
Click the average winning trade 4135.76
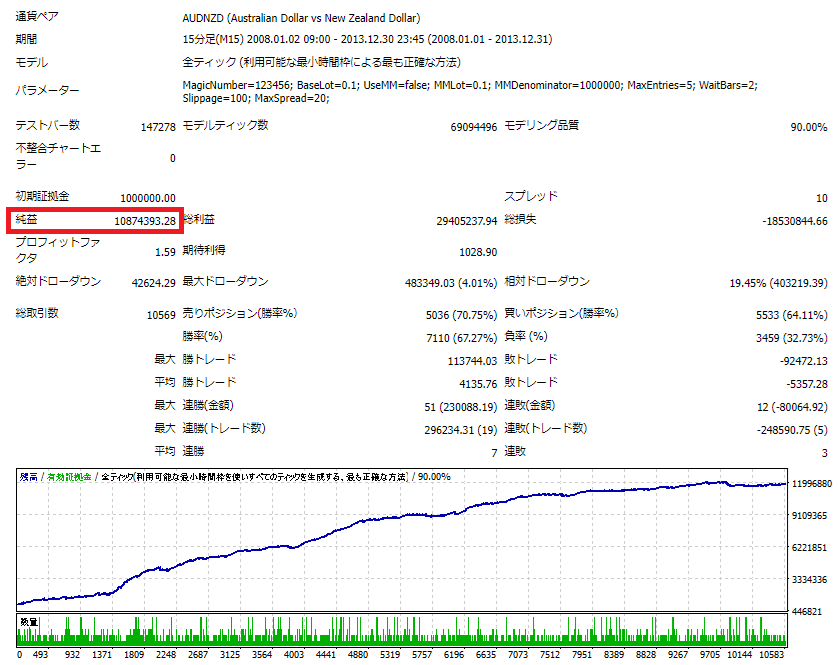click(x=478, y=384)
